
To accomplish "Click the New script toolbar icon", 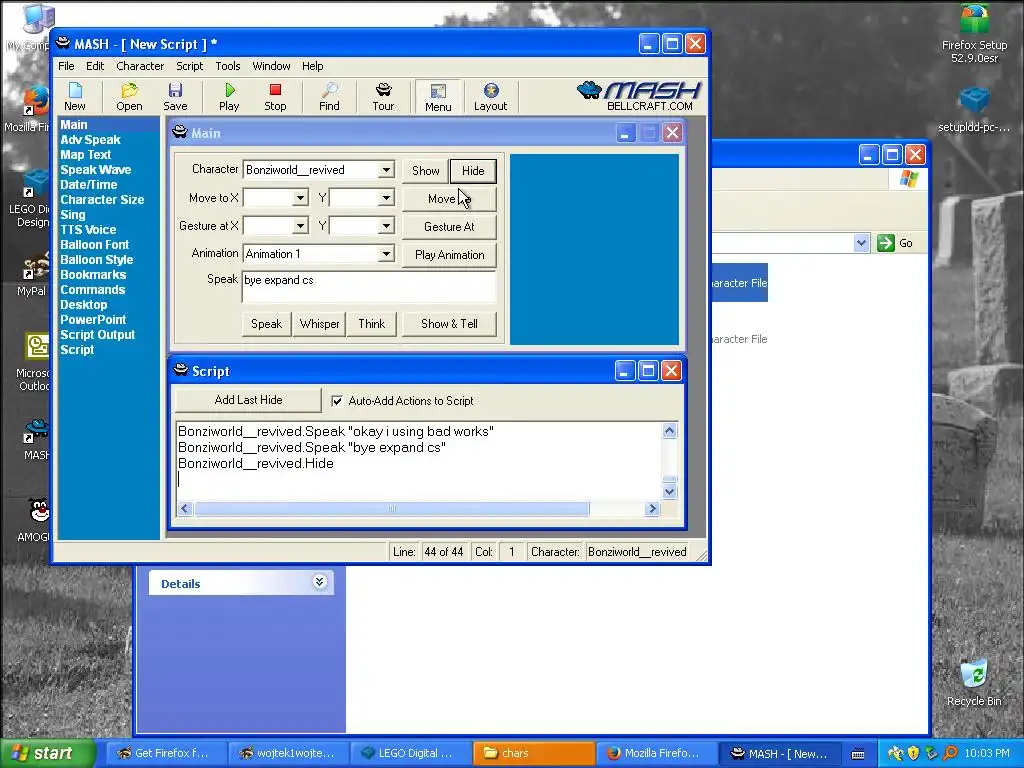I will tap(74, 97).
